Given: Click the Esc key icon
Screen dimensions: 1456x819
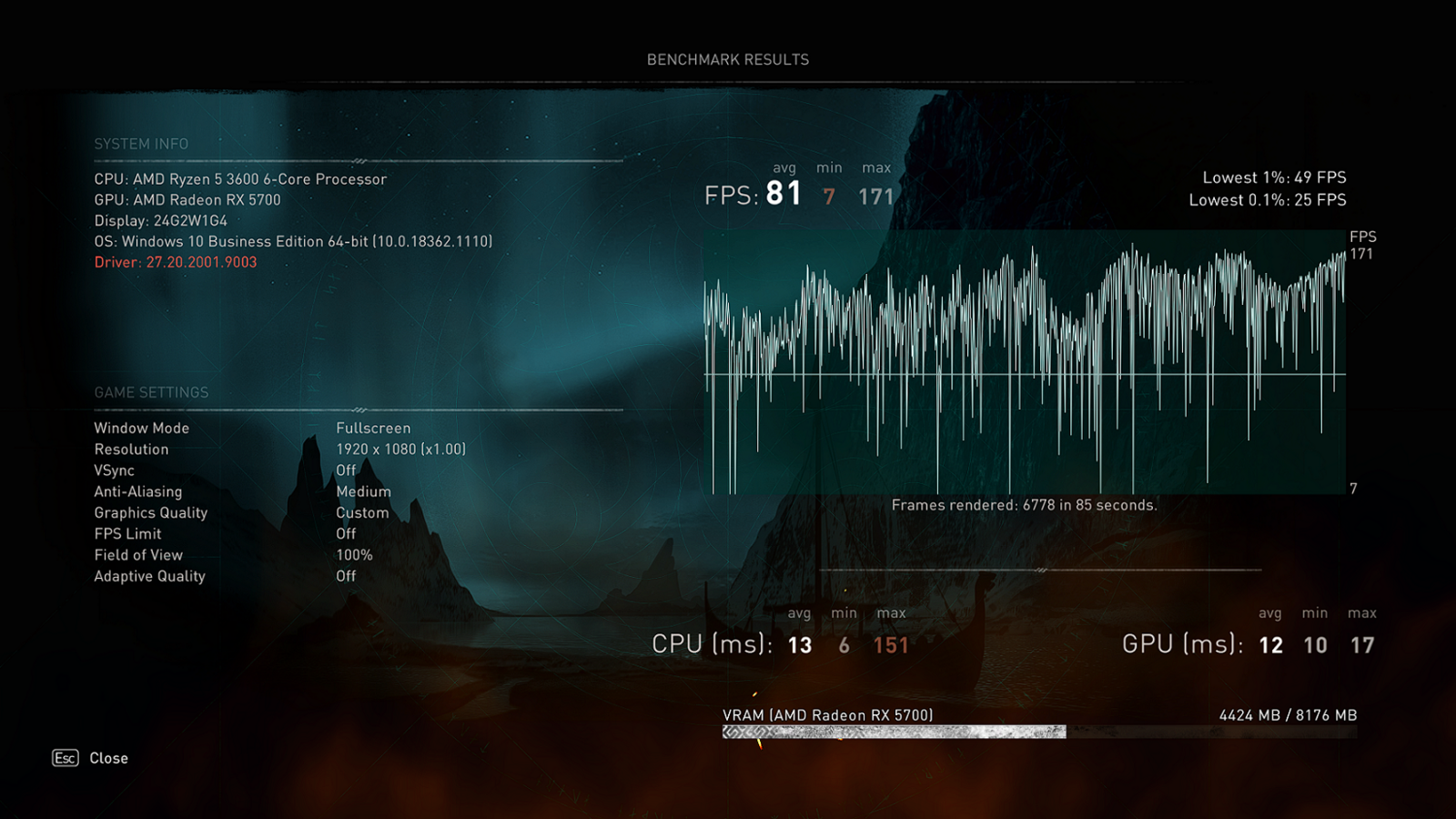Looking at the screenshot, I should click(x=66, y=758).
